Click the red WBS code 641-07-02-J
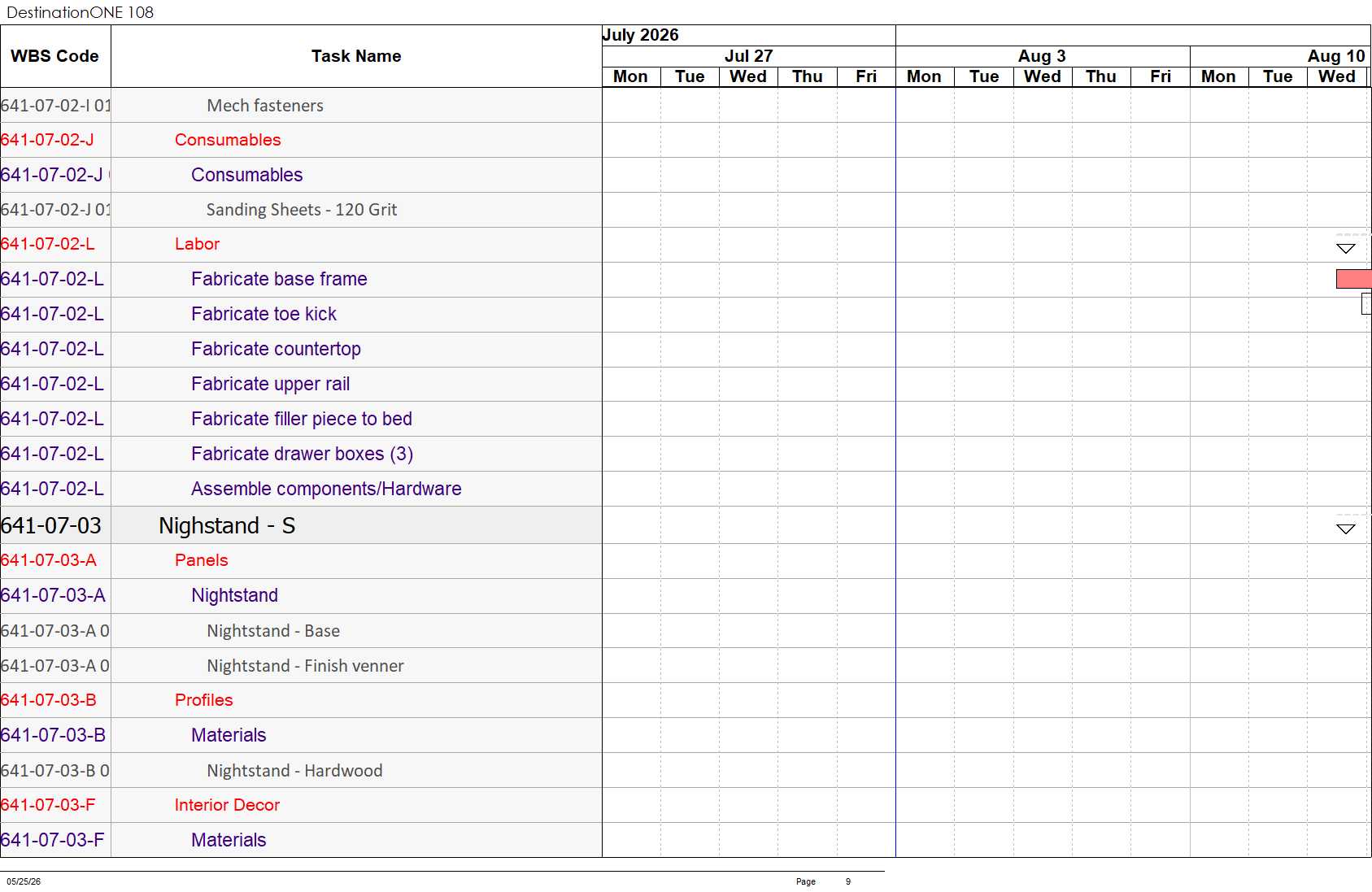1372x892 pixels. click(47, 140)
